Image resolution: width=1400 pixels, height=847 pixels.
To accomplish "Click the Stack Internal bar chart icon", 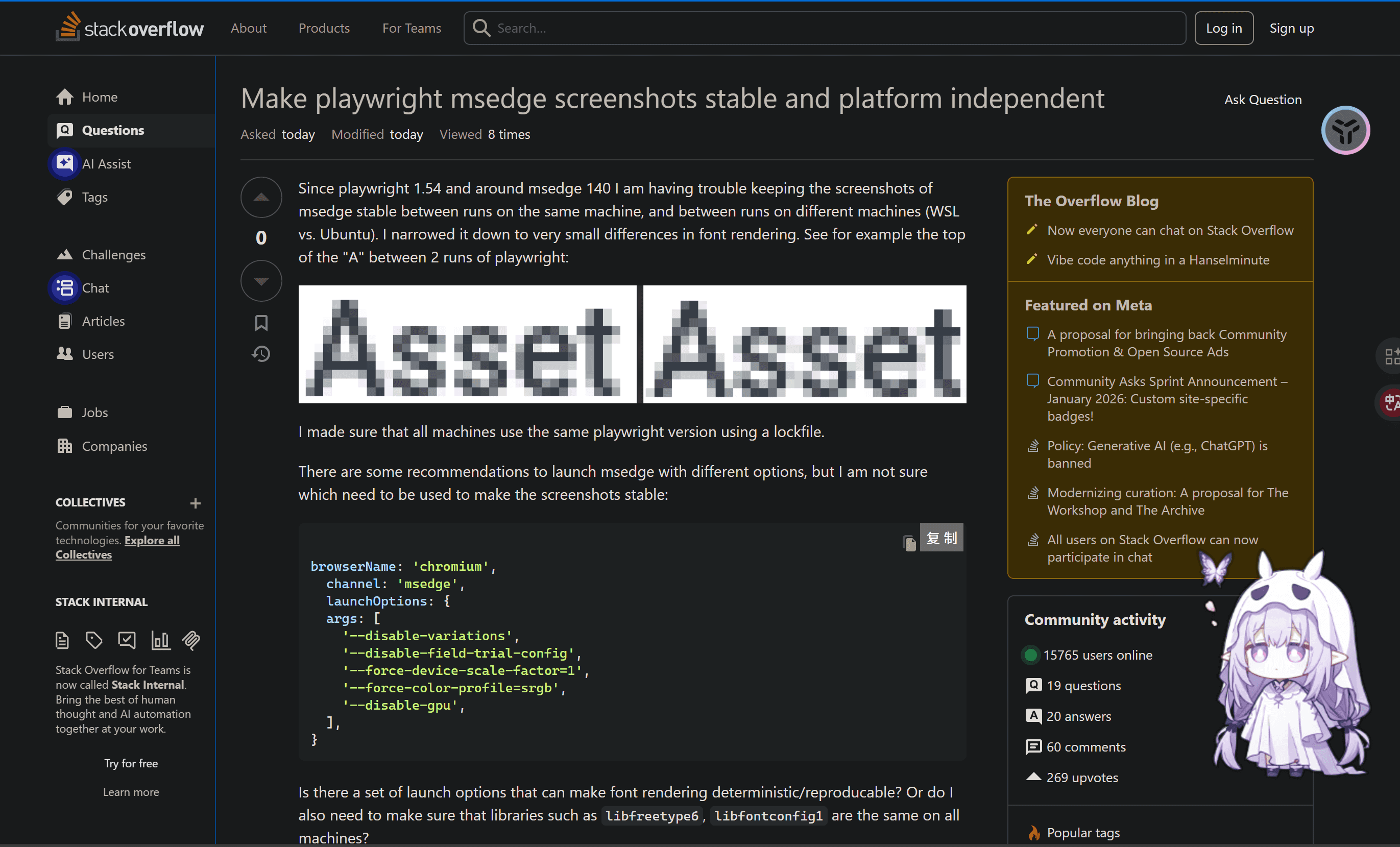I will (x=160, y=640).
